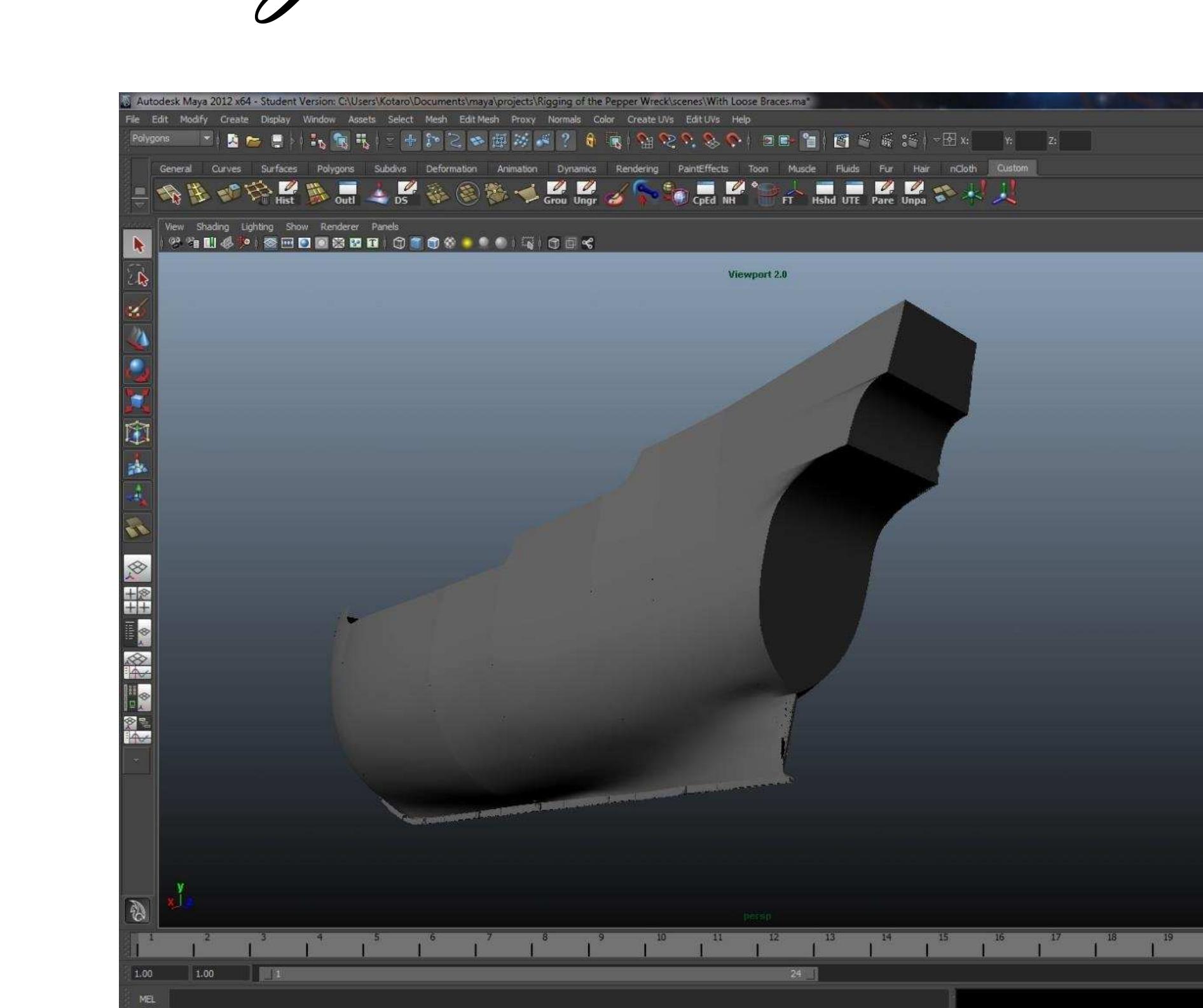1203x1008 pixels.
Task: Switch to the Deformation shelf tab
Action: pyautogui.click(x=451, y=169)
